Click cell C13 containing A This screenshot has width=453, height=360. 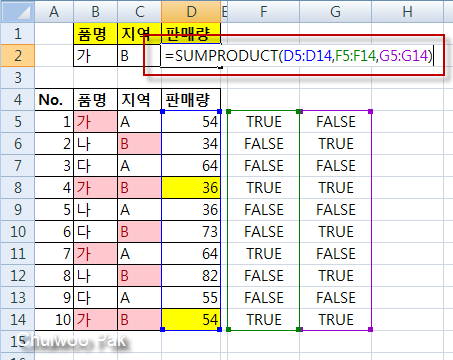pyautogui.click(x=139, y=298)
